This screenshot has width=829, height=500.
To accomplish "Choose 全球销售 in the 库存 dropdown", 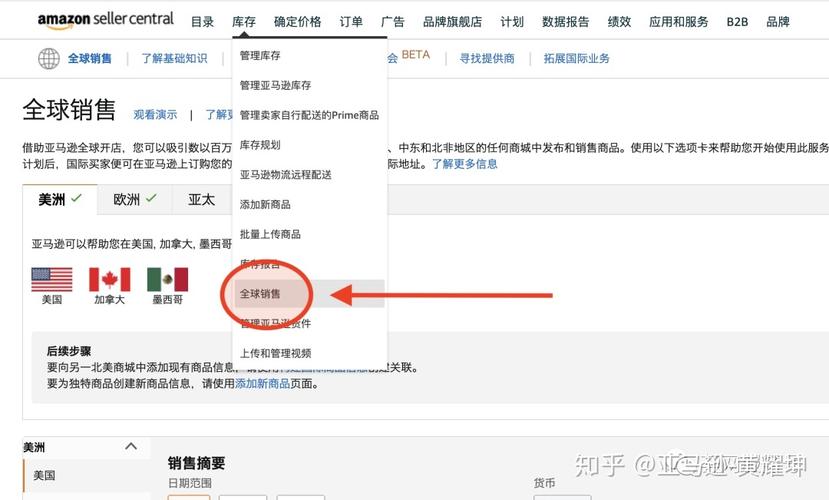I will click(x=309, y=293).
